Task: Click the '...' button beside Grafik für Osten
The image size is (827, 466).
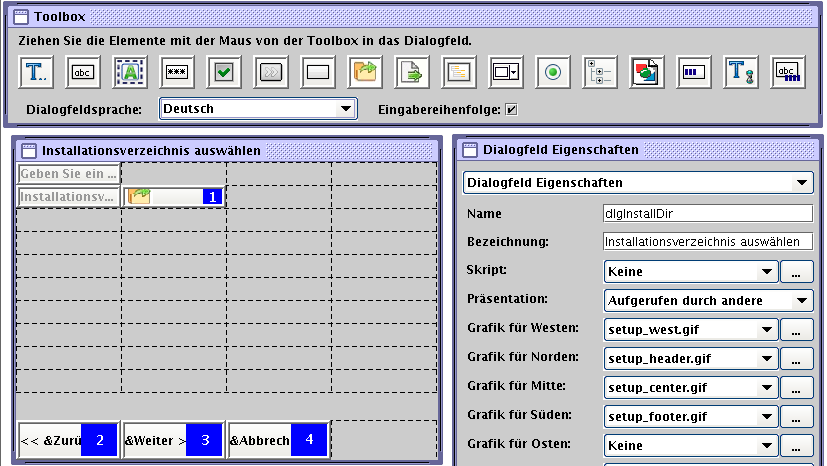Action: 796,445
